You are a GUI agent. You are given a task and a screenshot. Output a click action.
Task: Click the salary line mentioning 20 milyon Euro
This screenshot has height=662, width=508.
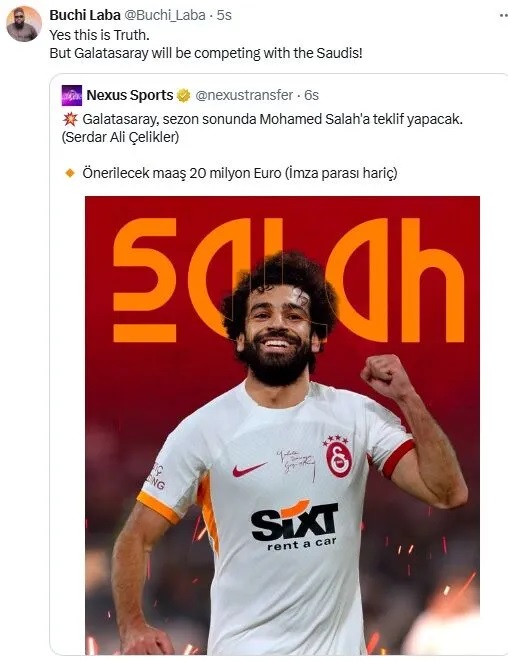click(x=240, y=173)
